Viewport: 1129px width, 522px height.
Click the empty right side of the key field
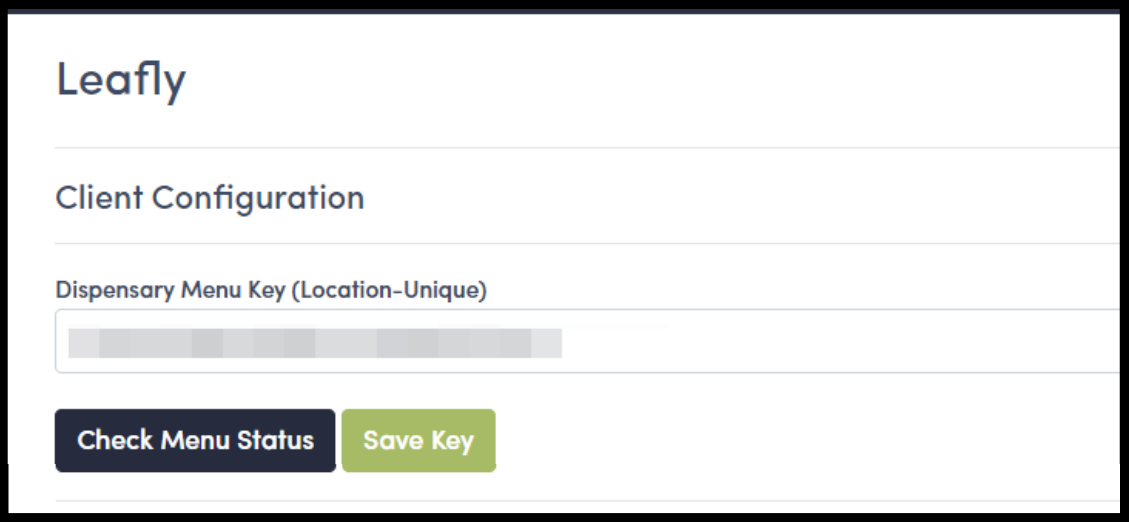(x=840, y=341)
